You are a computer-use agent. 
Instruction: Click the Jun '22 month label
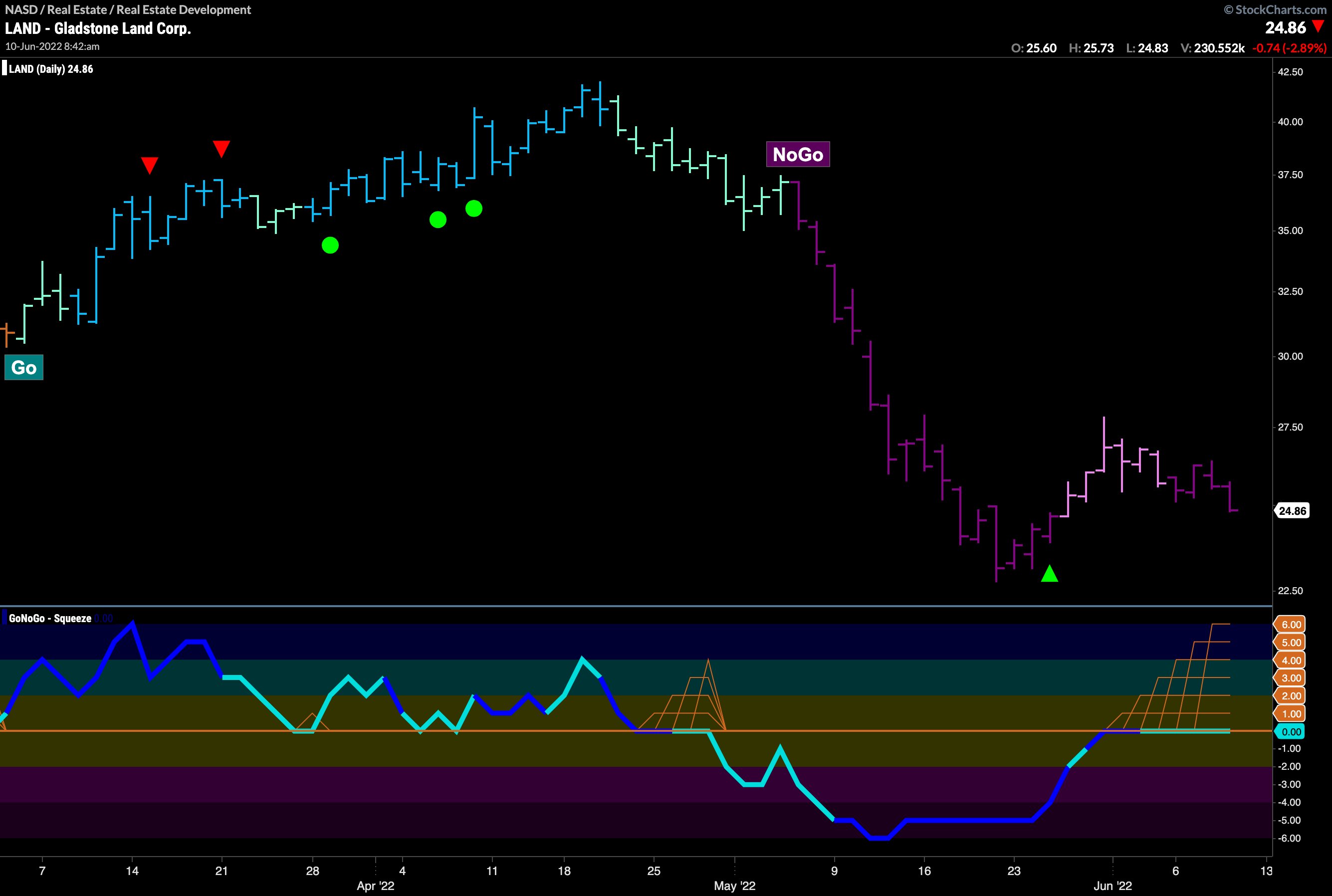pyautogui.click(x=1112, y=886)
